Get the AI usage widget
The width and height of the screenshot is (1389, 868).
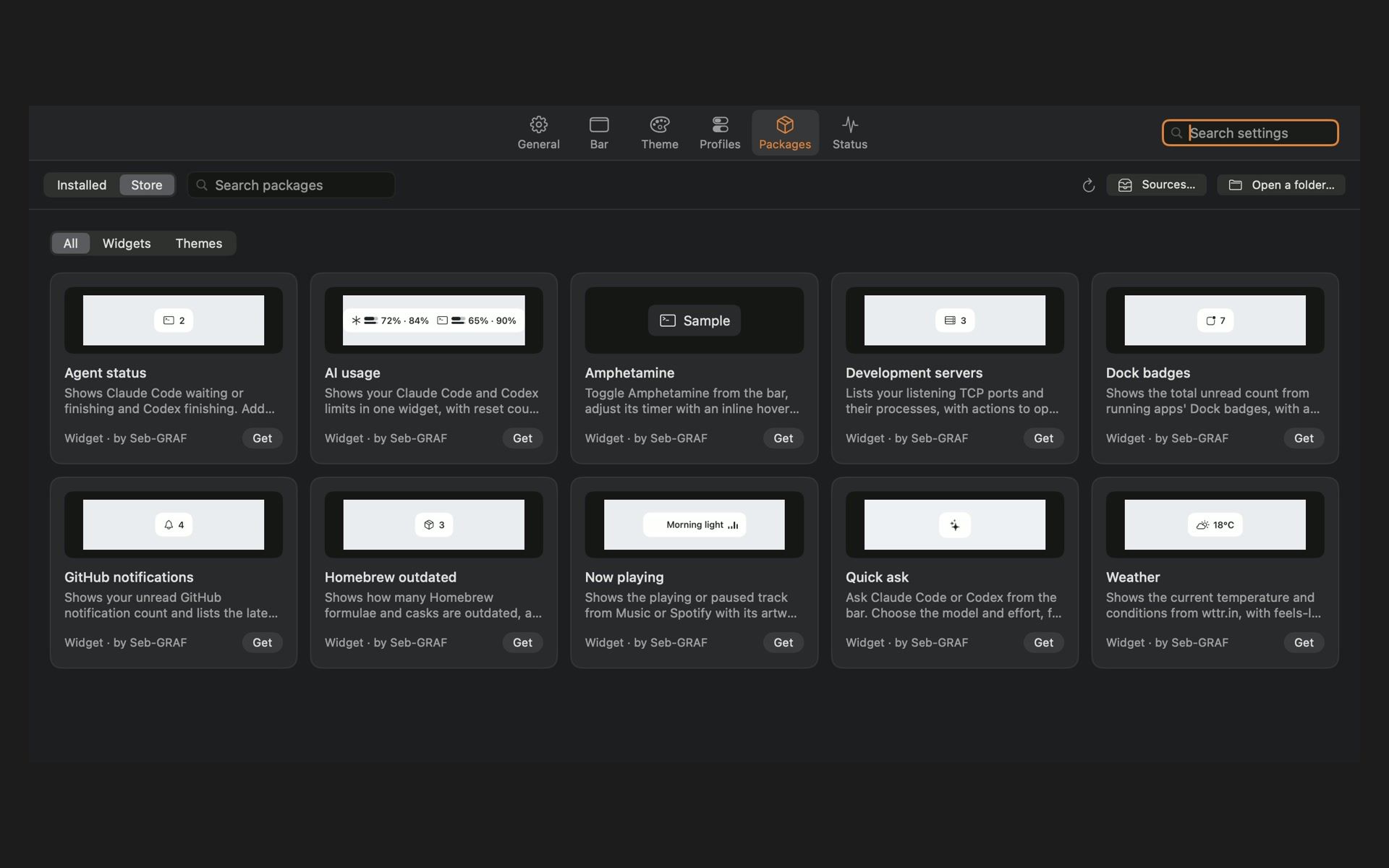(x=522, y=438)
